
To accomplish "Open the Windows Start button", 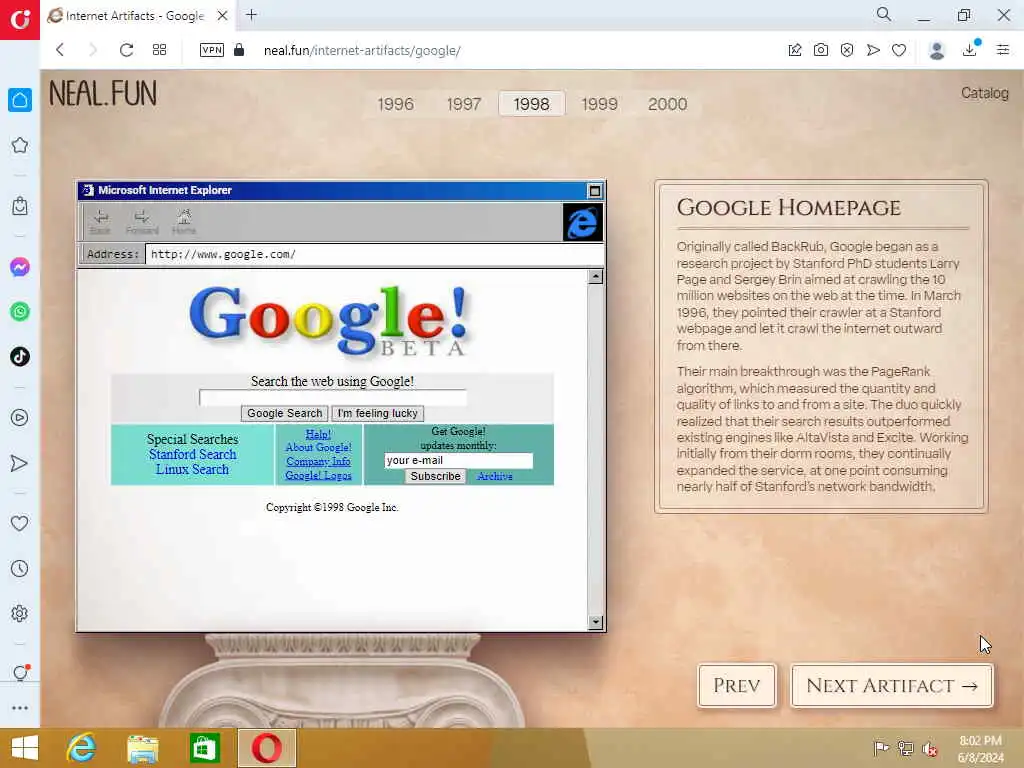I will pyautogui.click(x=25, y=748).
